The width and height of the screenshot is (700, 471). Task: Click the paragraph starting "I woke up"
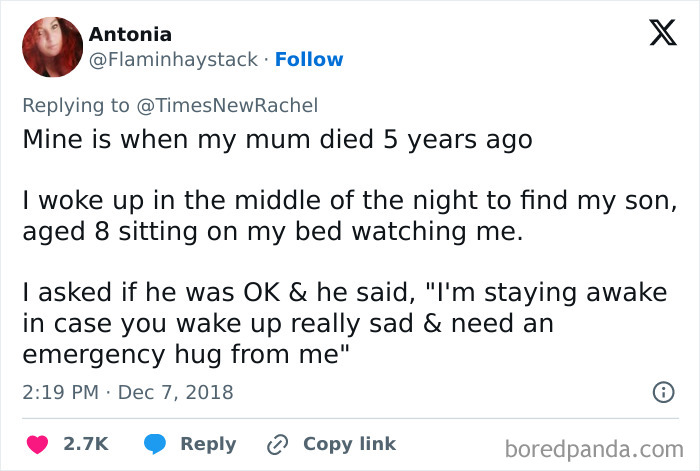click(350, 217)
